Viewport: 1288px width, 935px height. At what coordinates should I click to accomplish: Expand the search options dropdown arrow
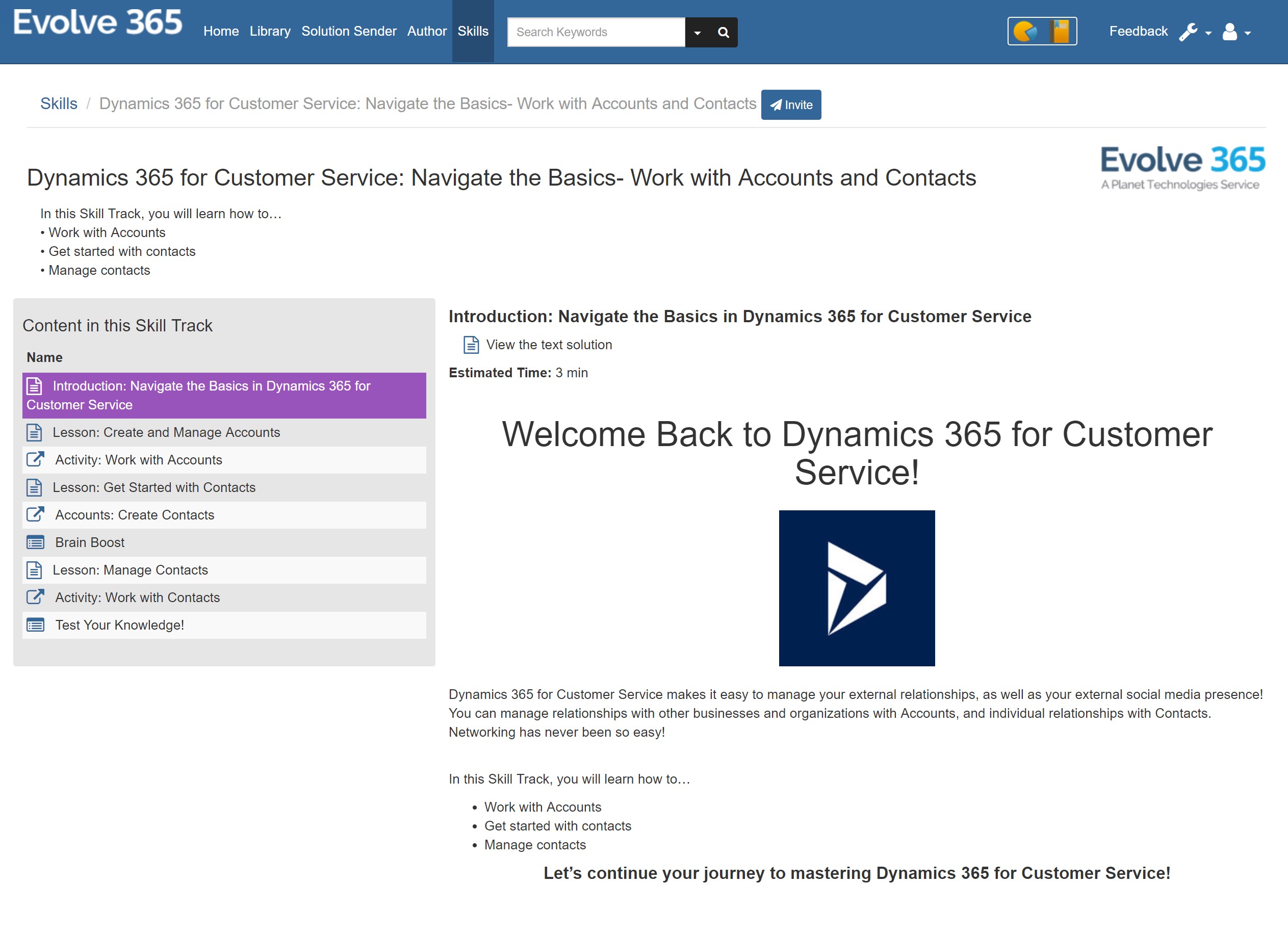[698, 32]
